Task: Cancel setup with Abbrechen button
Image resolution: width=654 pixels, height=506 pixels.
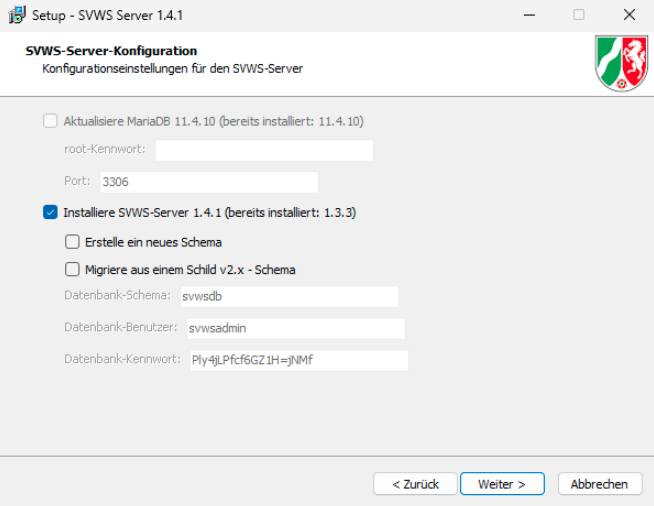Action: 600,484
